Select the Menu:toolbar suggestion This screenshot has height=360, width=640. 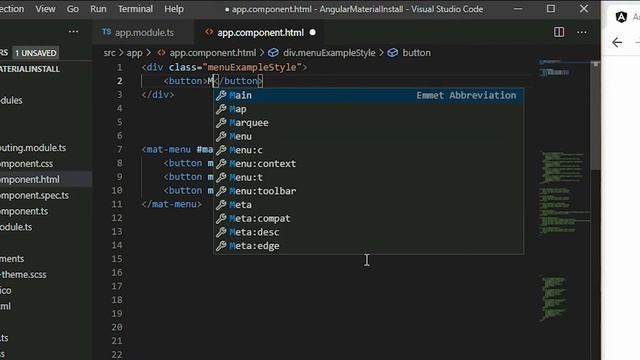coord(368,191)
